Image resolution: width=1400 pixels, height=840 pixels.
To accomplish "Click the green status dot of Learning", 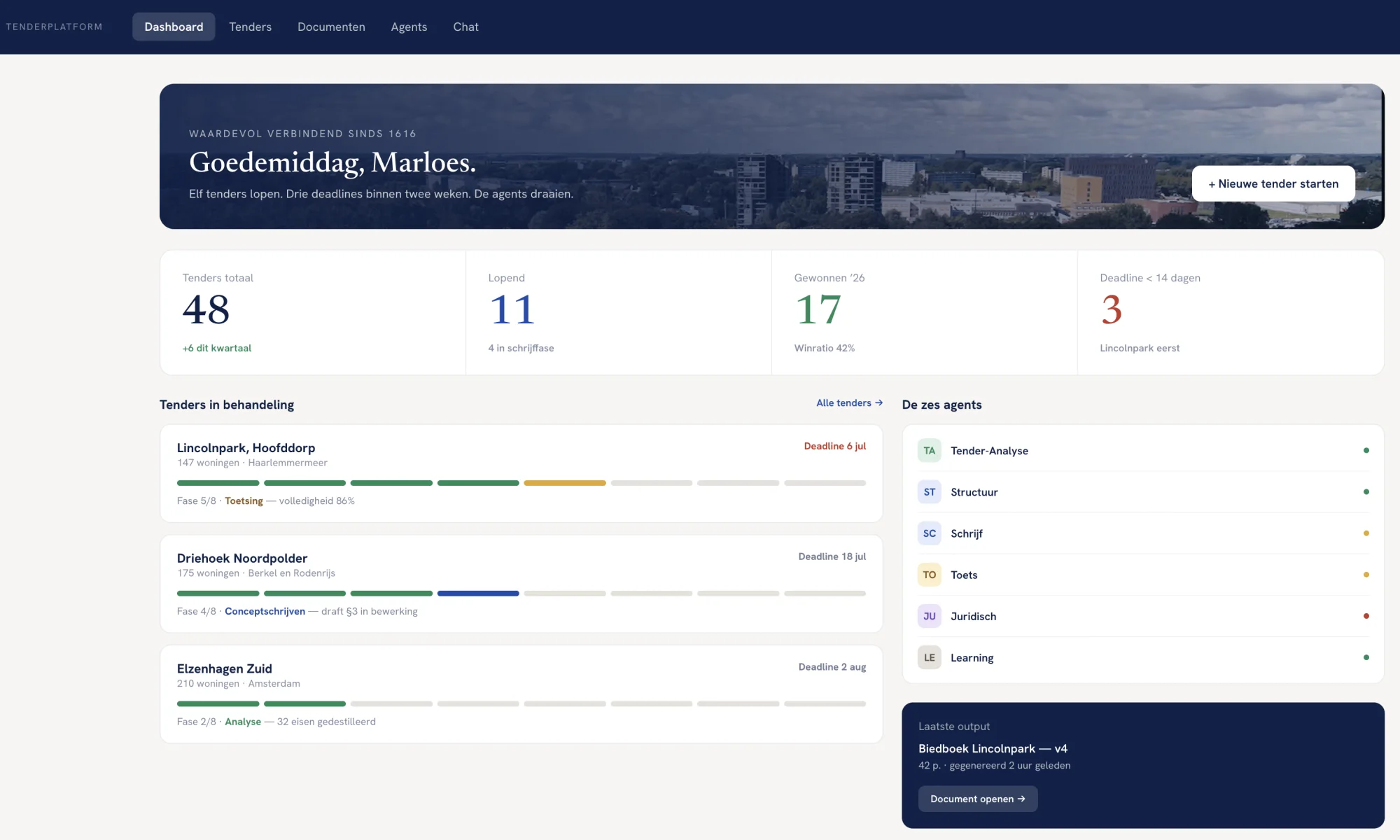I will tap(1366, 657).
